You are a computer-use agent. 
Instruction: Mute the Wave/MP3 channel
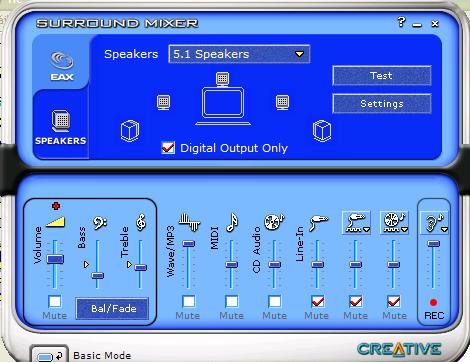point(189,302)
